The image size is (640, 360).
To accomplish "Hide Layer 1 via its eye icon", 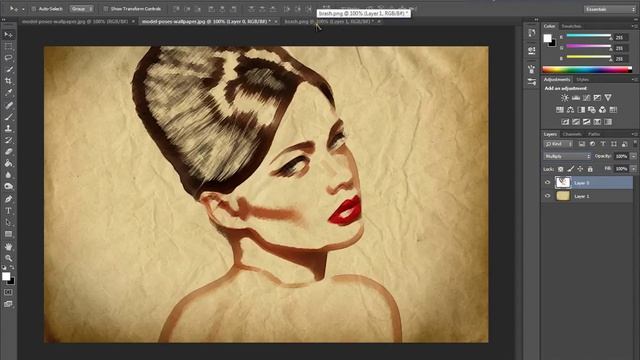I will coord(547,196).
